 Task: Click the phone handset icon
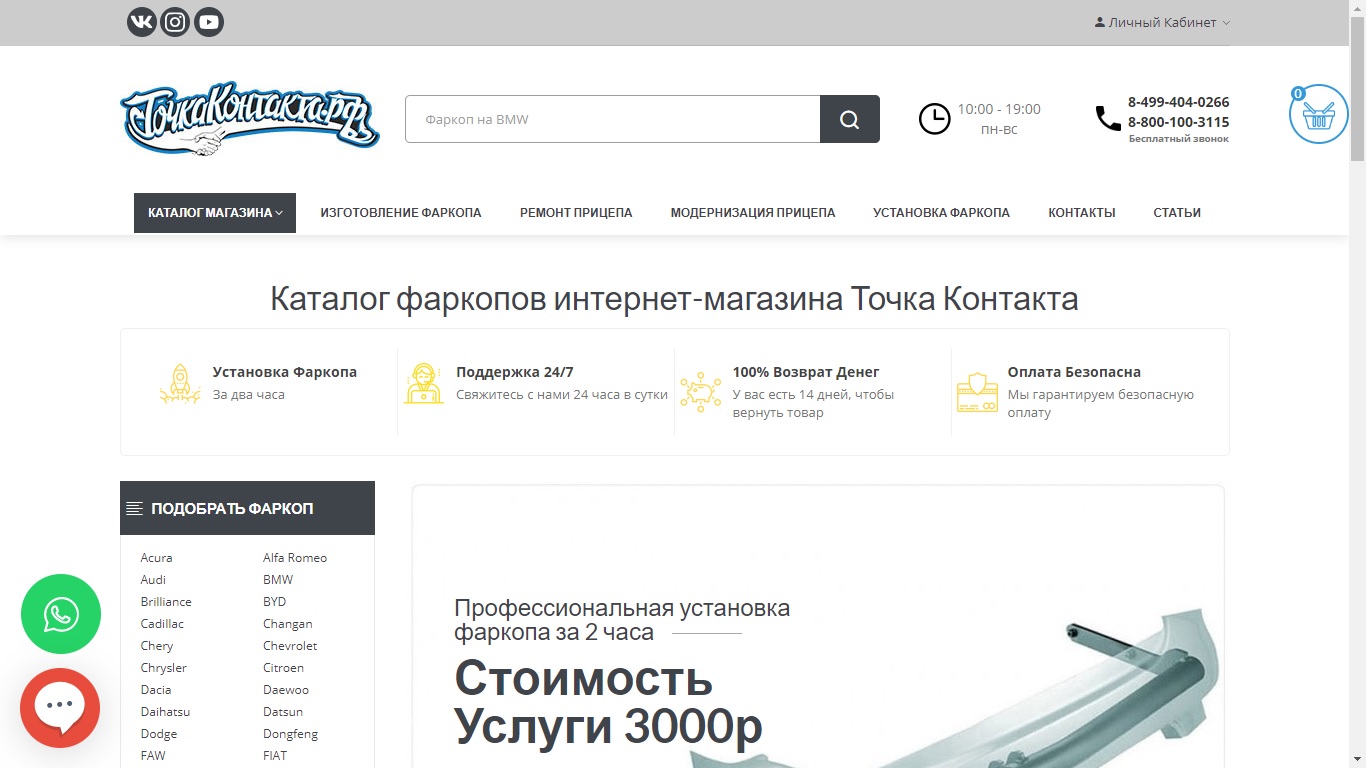click(1108, 119)
